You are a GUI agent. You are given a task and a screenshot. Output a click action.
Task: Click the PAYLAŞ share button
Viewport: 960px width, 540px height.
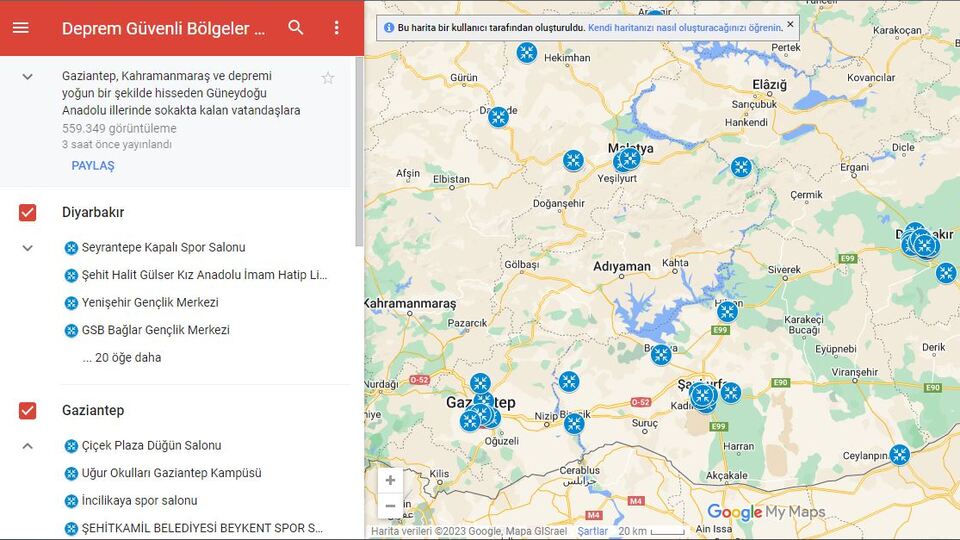coord(93,165)
